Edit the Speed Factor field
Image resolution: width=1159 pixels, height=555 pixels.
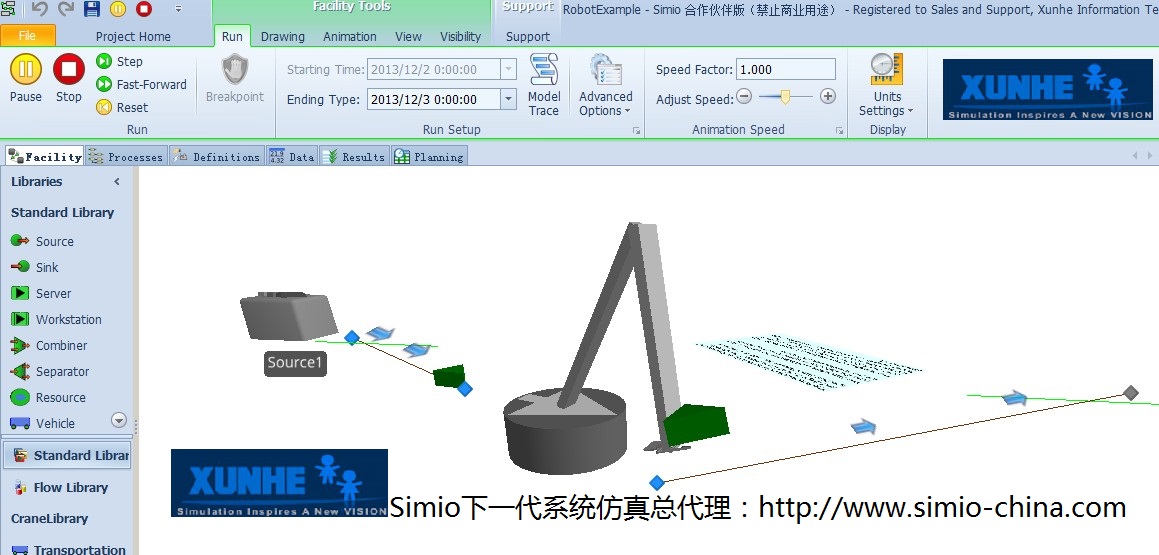[x=785, y=70]
